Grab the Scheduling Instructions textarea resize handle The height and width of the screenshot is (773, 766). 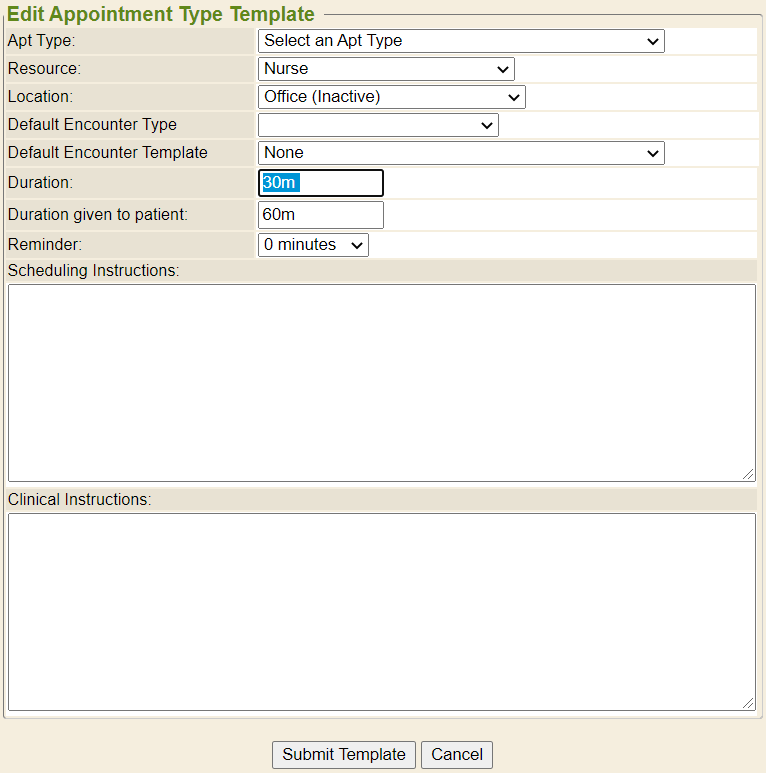(x=749, y=475)
